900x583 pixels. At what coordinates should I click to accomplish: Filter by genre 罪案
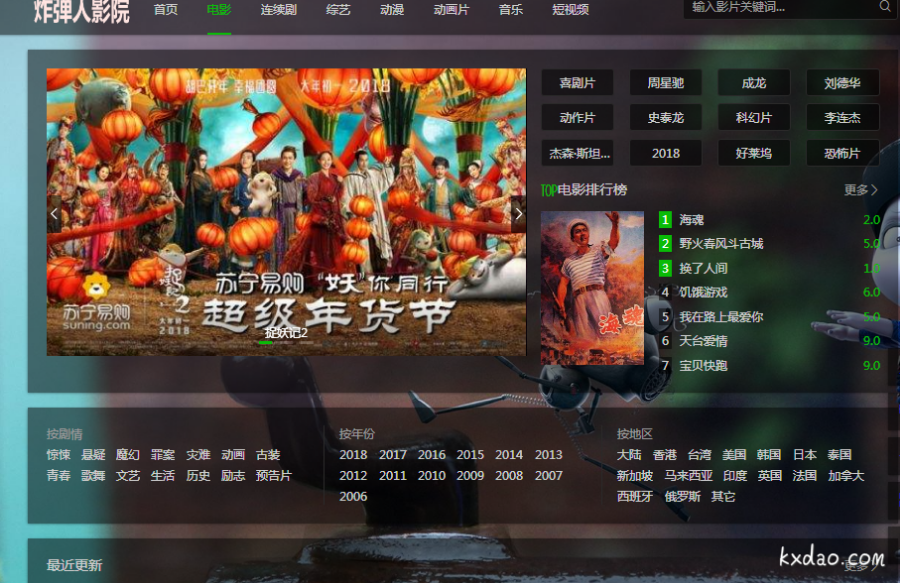tap(163, 454)
